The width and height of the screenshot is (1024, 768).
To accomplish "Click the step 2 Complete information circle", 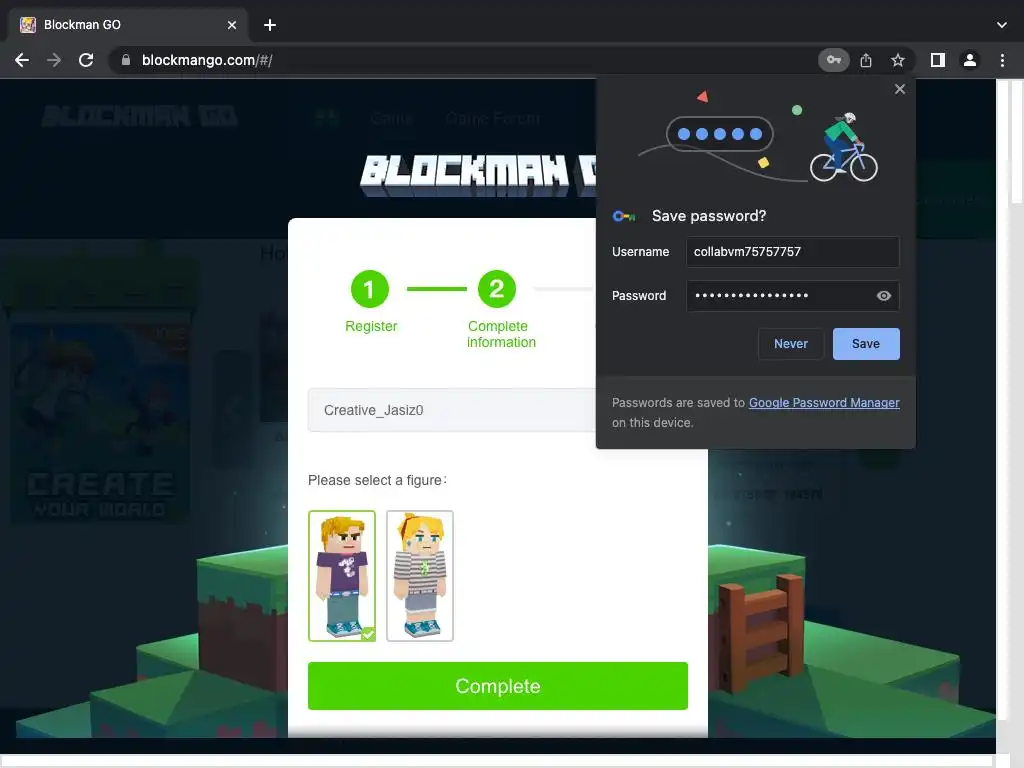I will click(x=497, y=289).
